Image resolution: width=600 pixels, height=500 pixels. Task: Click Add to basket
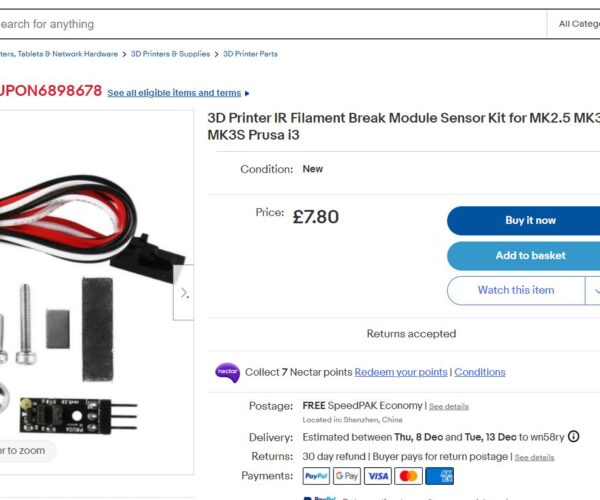pos(523,255)
